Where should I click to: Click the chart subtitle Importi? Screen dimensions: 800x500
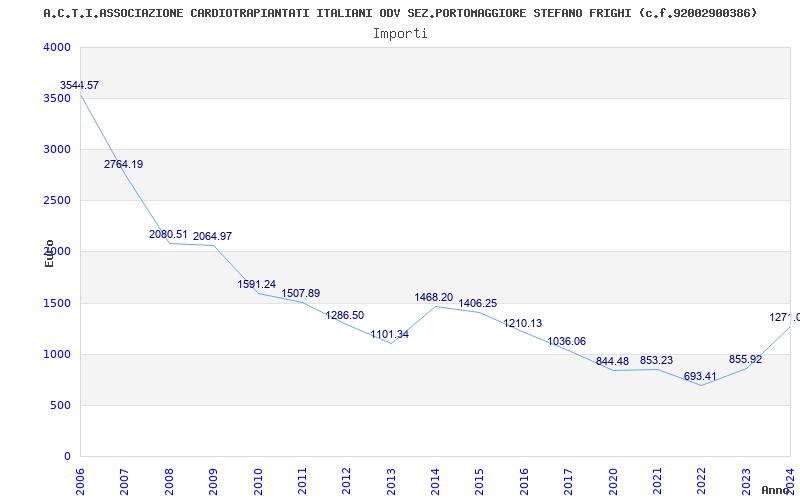pyautogui.click(x=400, y=34)
